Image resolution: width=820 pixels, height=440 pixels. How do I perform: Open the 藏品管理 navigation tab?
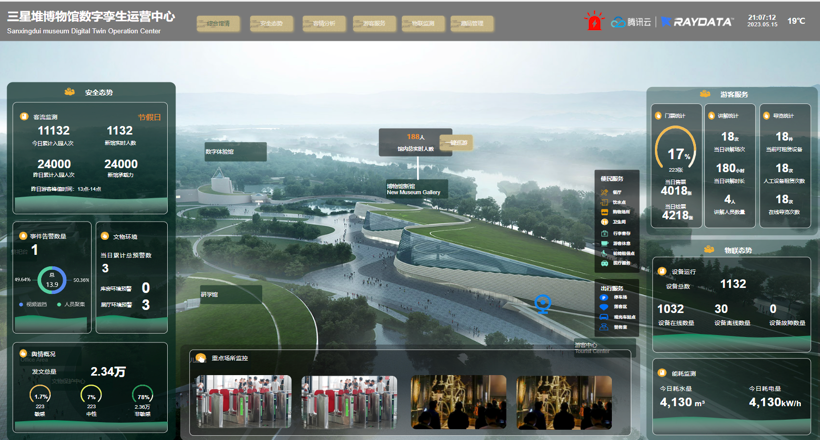(x=472, y=24)
